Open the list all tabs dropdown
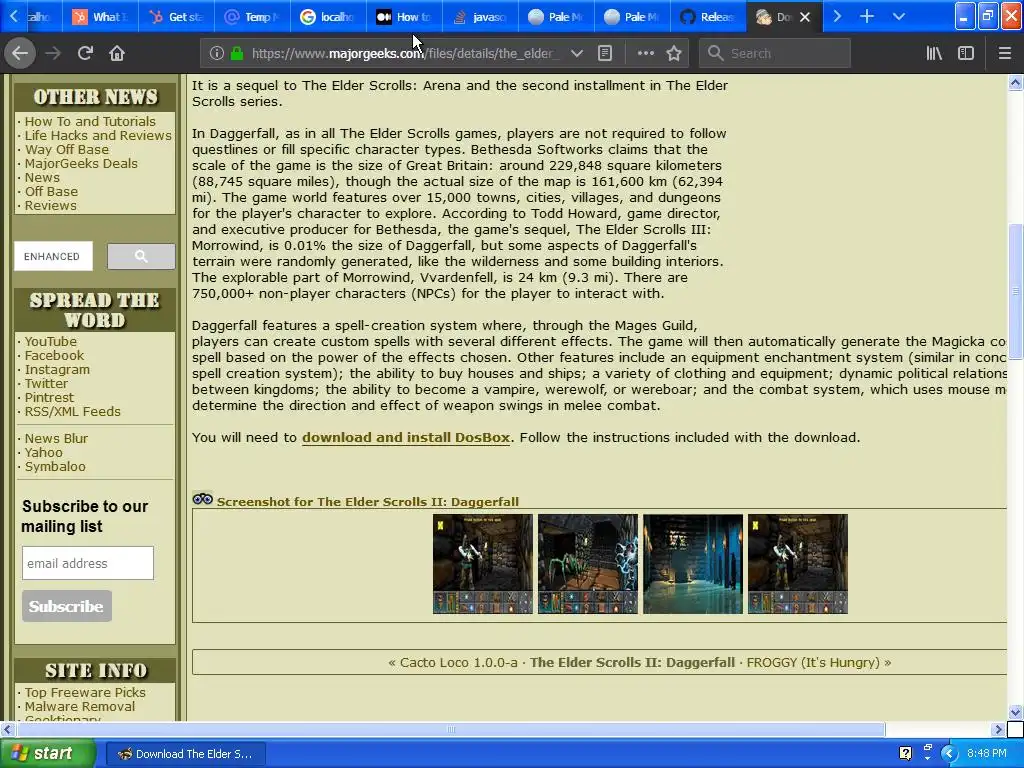The height and width of the screenshot is (768, 1024). (x=899, y=16)
